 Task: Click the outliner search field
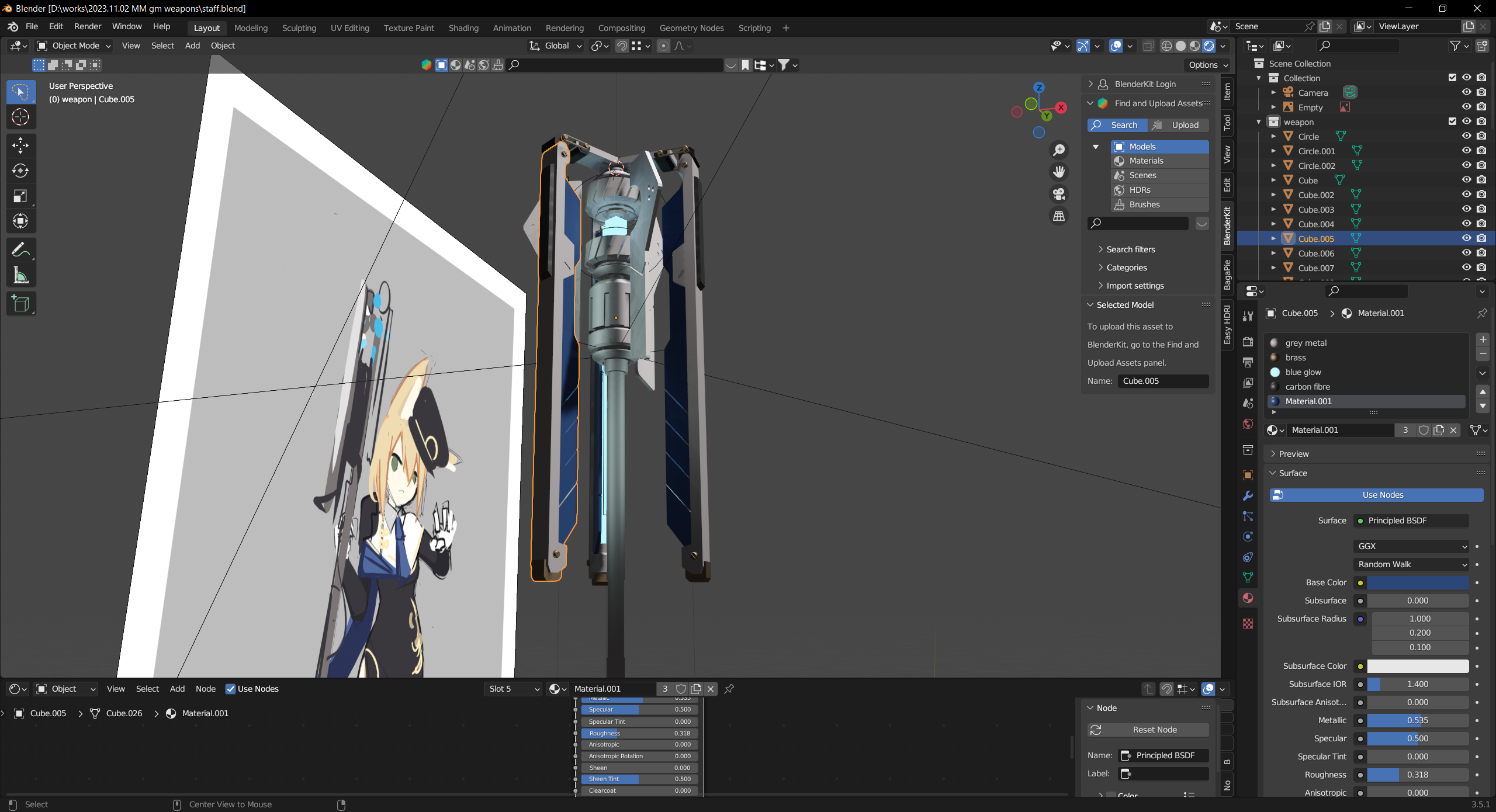pos(1358,46)
